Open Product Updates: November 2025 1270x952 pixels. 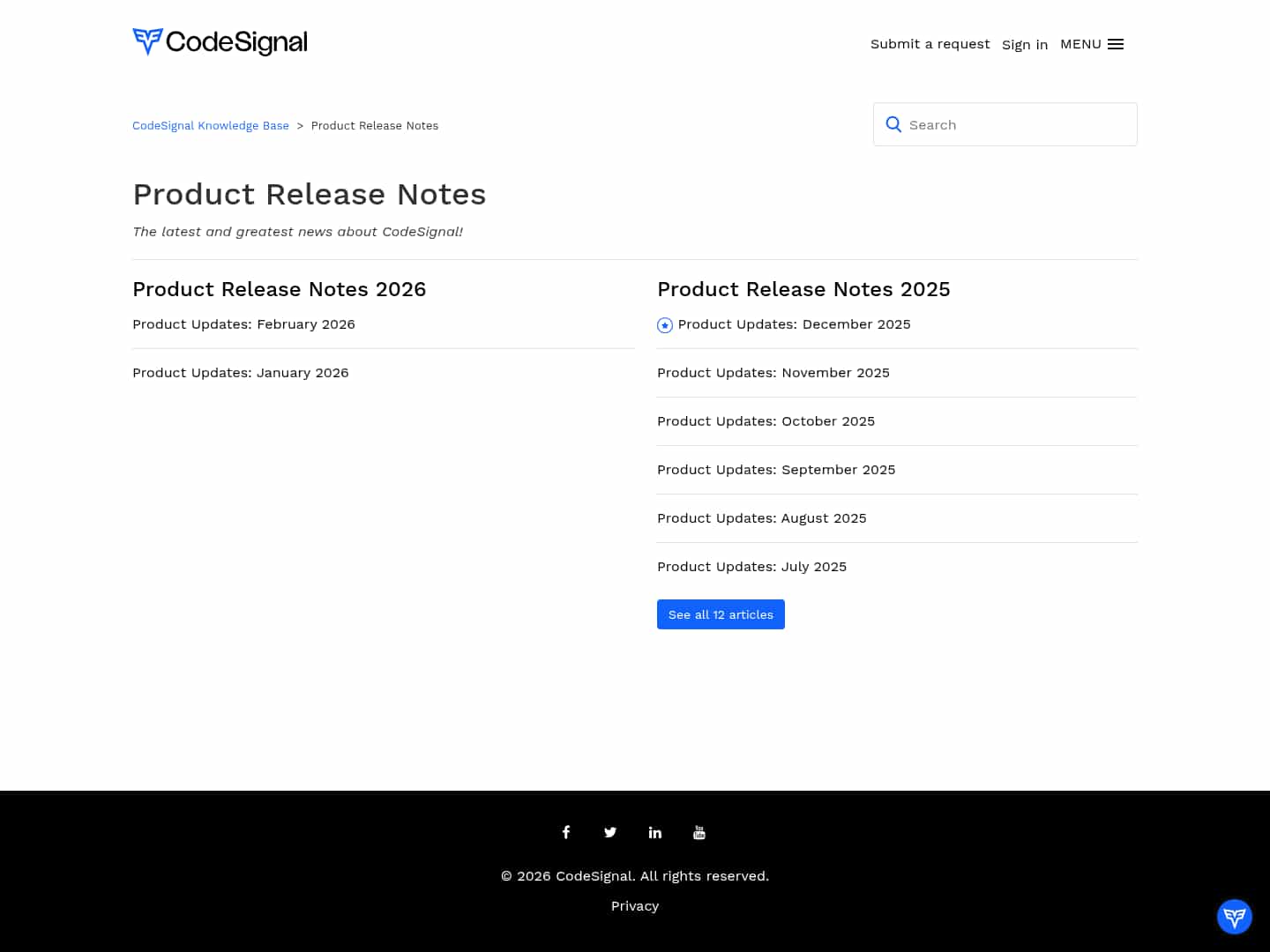coord(773,373)
